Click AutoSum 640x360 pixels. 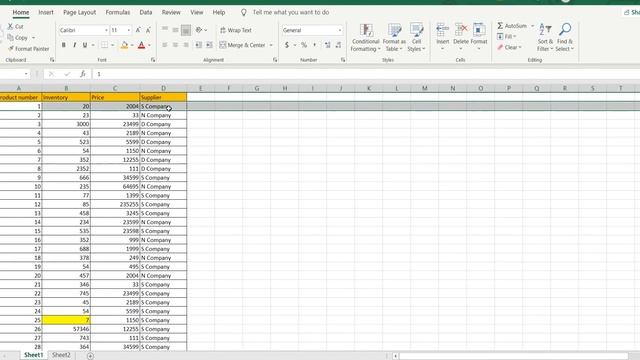coord(512,26)
